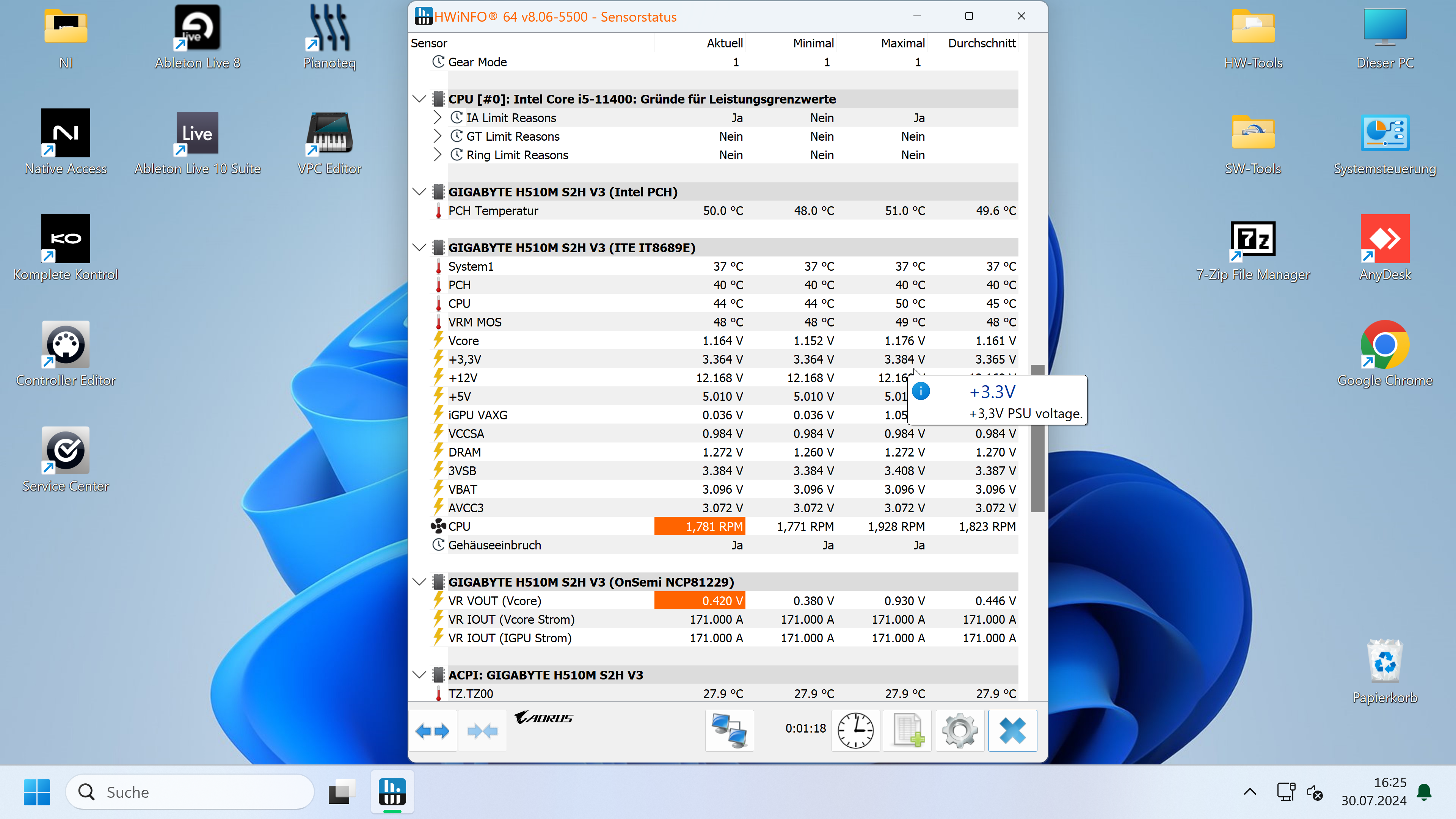Open the NI folder on desktop
The width and height of the screenshot is (1456, 819).
click(66, 37)
